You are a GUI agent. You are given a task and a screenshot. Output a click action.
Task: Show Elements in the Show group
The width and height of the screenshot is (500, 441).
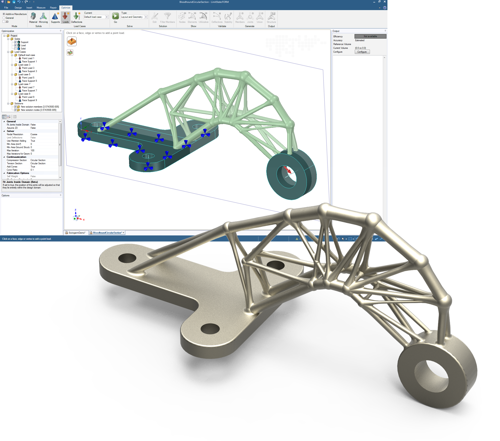pyautogui.click(x=192, y=17)
